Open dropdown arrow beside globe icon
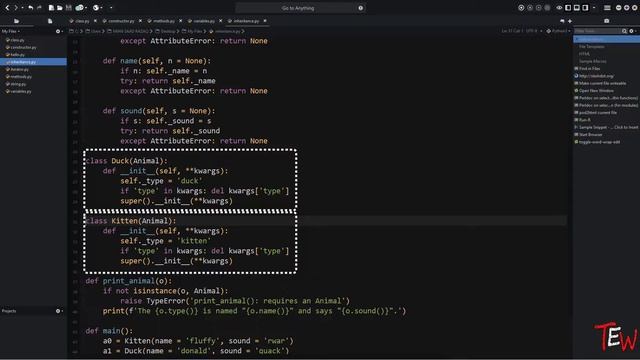 (x=102, y=8)
